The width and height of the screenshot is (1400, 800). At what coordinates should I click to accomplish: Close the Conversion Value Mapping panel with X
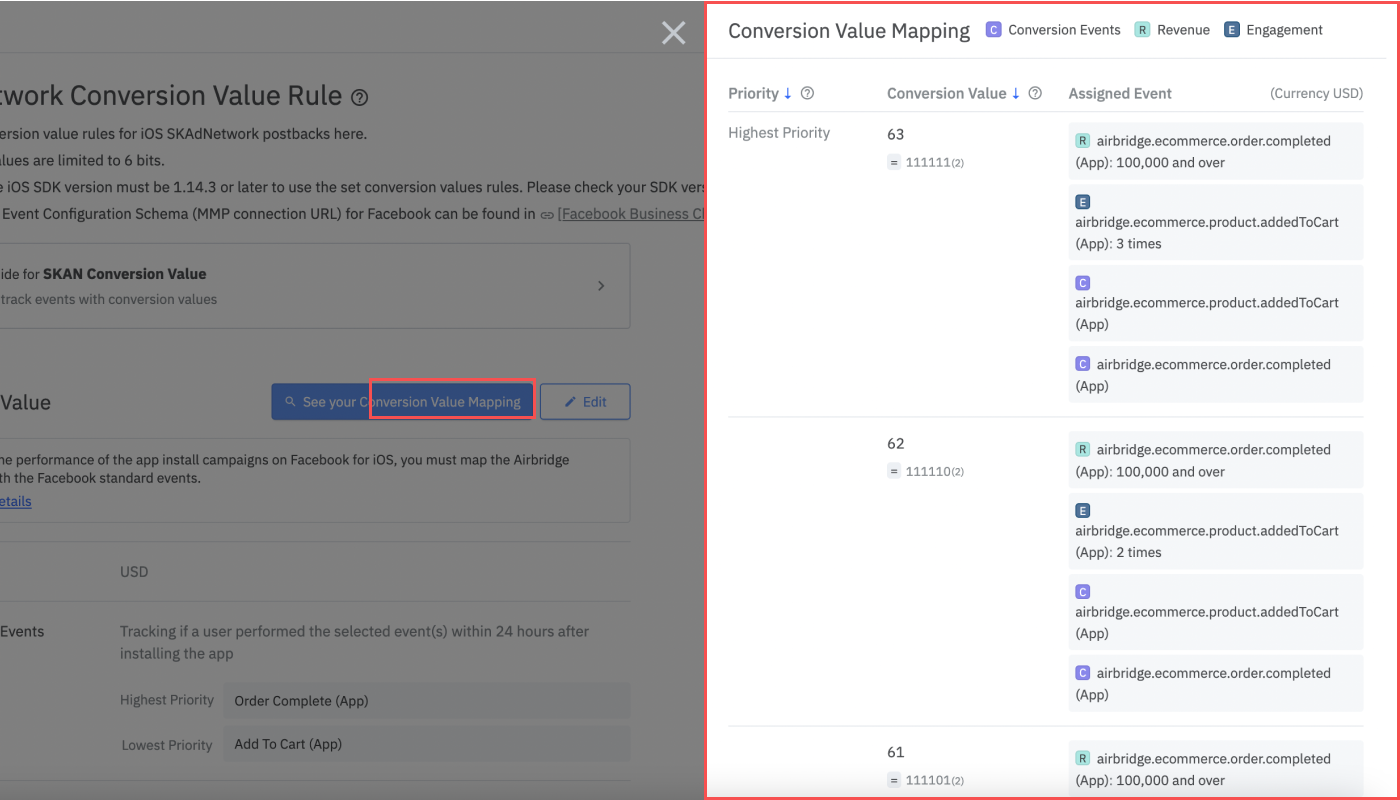point(674,33)
